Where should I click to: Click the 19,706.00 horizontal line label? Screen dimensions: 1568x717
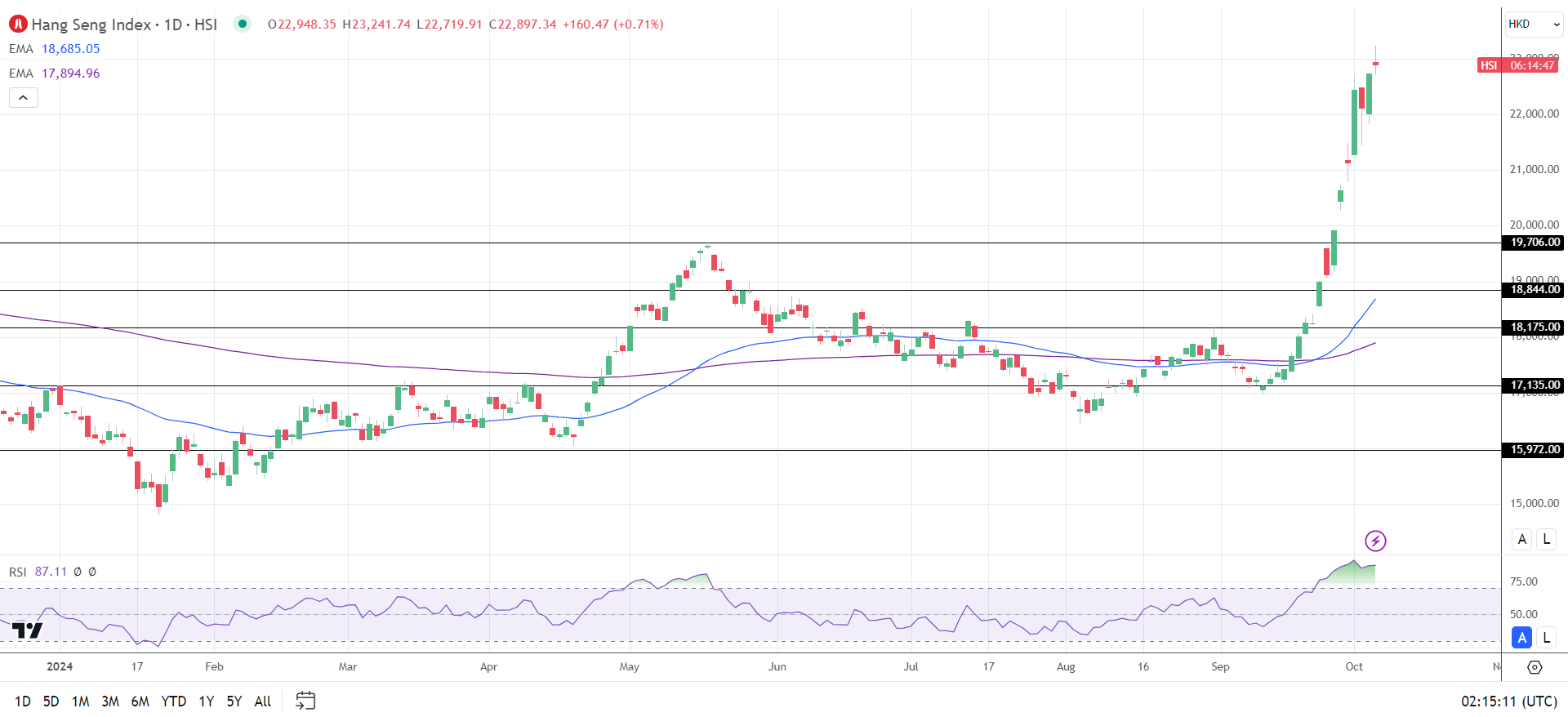[x=1534, y=243]
